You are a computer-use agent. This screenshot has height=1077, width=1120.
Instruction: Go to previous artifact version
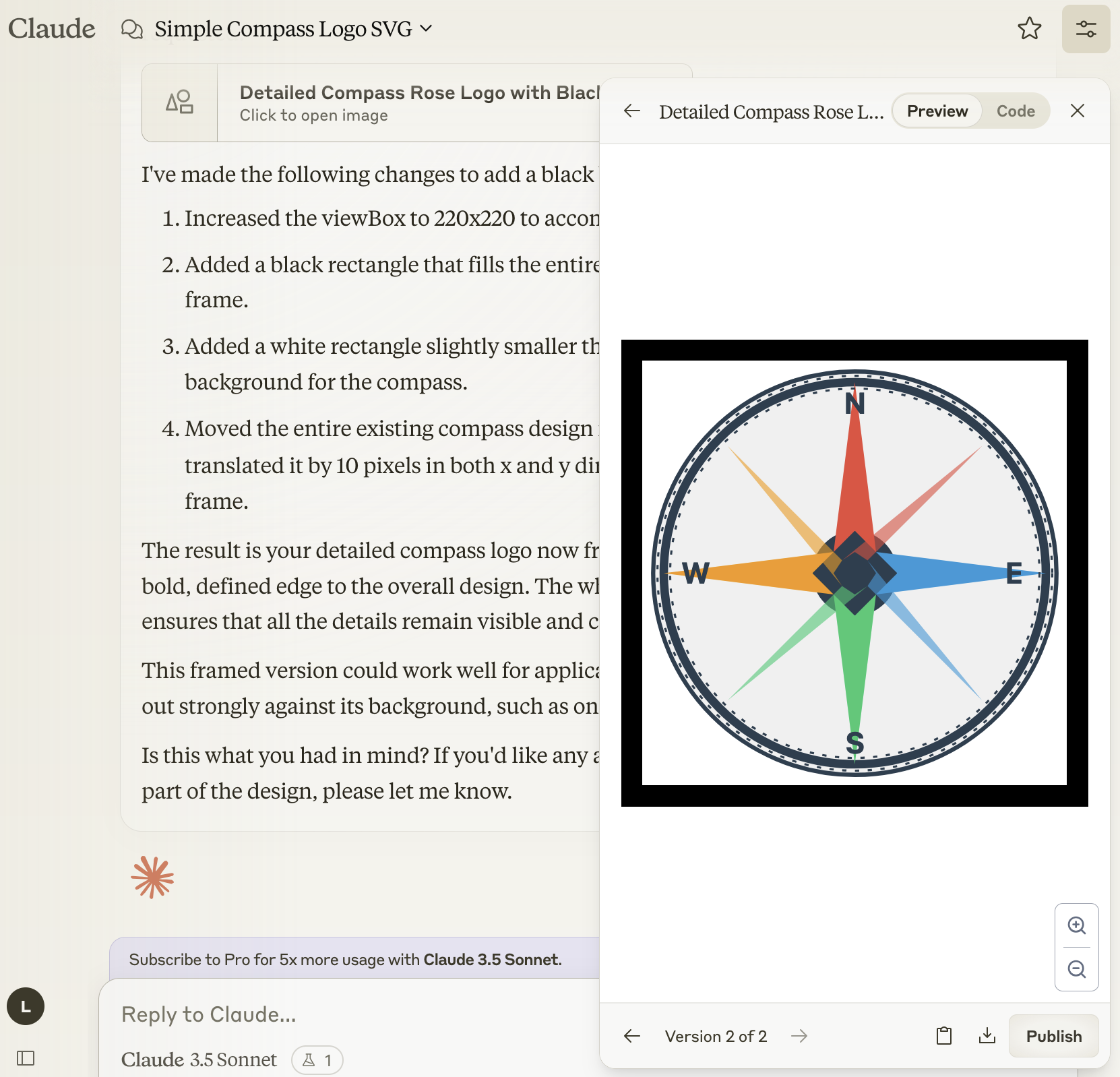631,1036
